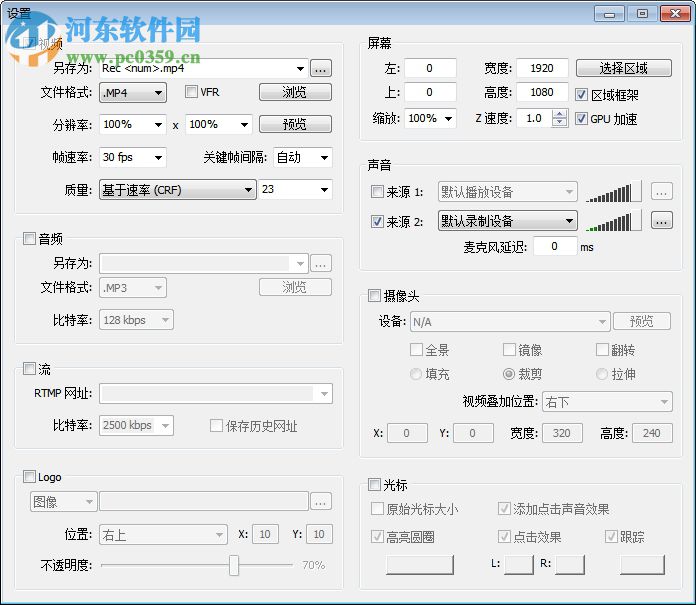Open video save-as browse ellipsis button
This screenshot has height=605, width=696.
click(320, 69)
